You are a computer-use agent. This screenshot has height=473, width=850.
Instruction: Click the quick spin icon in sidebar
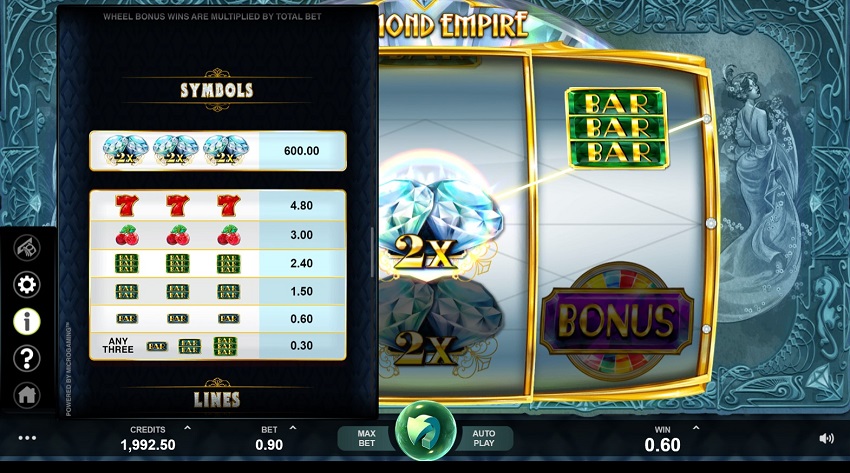pos(27,248)
